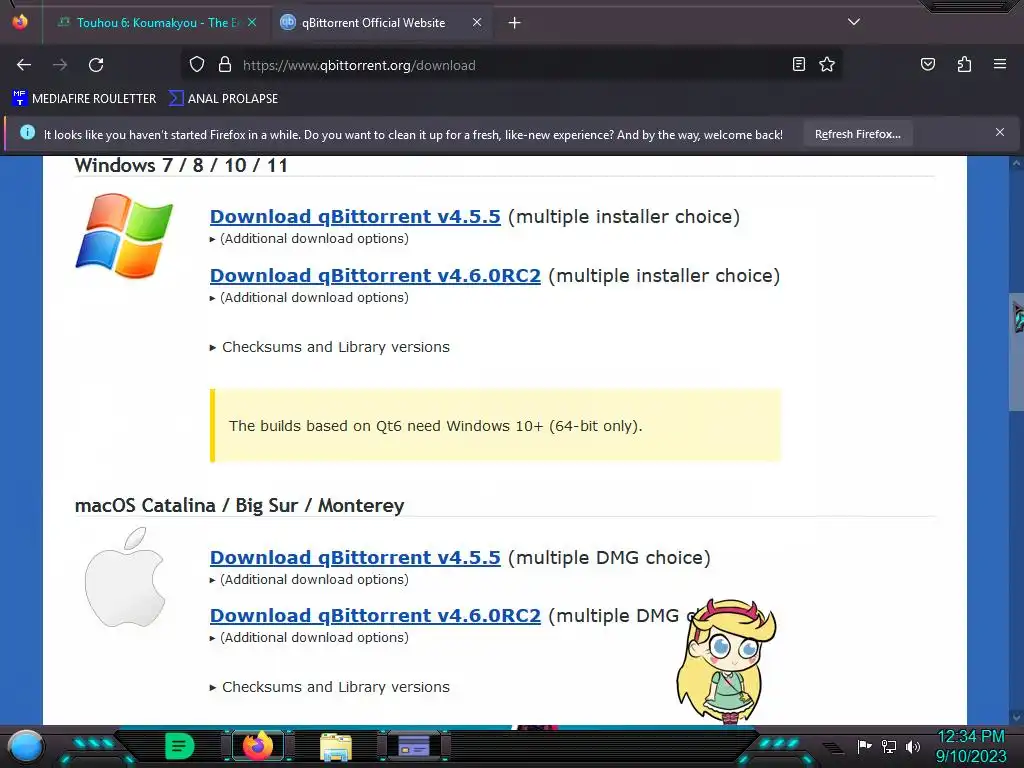The image size is (1024, 768).
Task: Open a new tab with plus button
Action: 515,23
